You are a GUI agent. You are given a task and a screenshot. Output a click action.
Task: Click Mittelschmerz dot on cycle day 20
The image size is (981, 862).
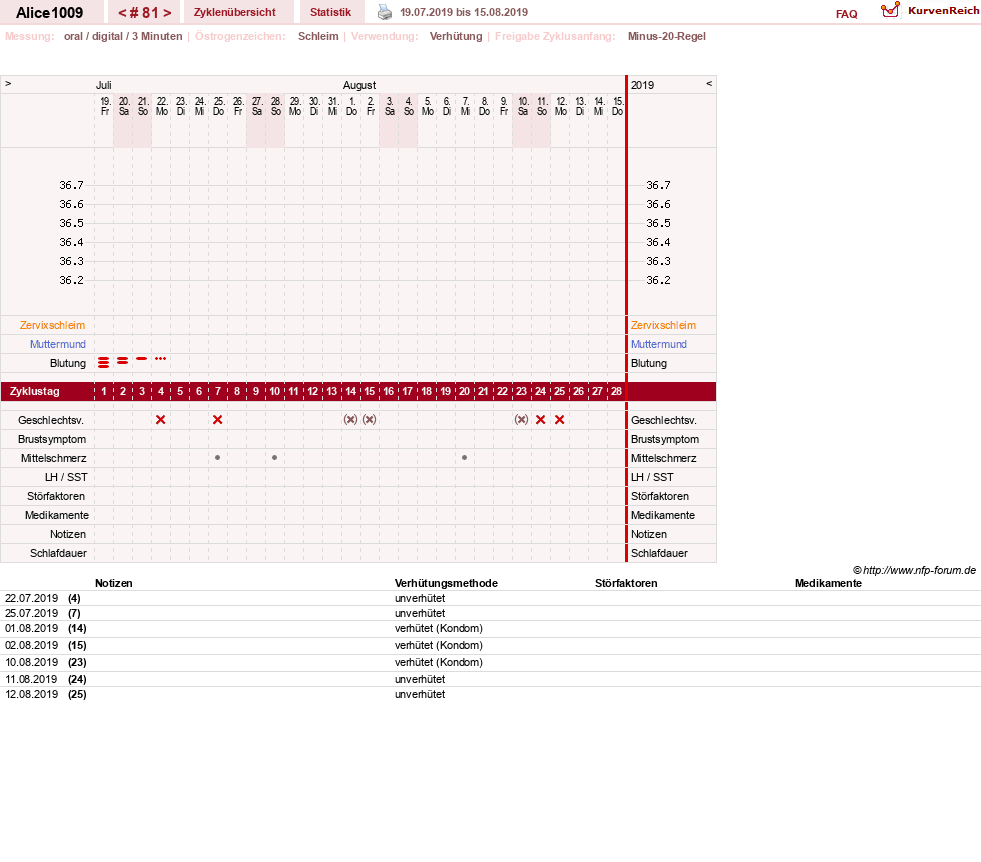click(x=464, y=458)
